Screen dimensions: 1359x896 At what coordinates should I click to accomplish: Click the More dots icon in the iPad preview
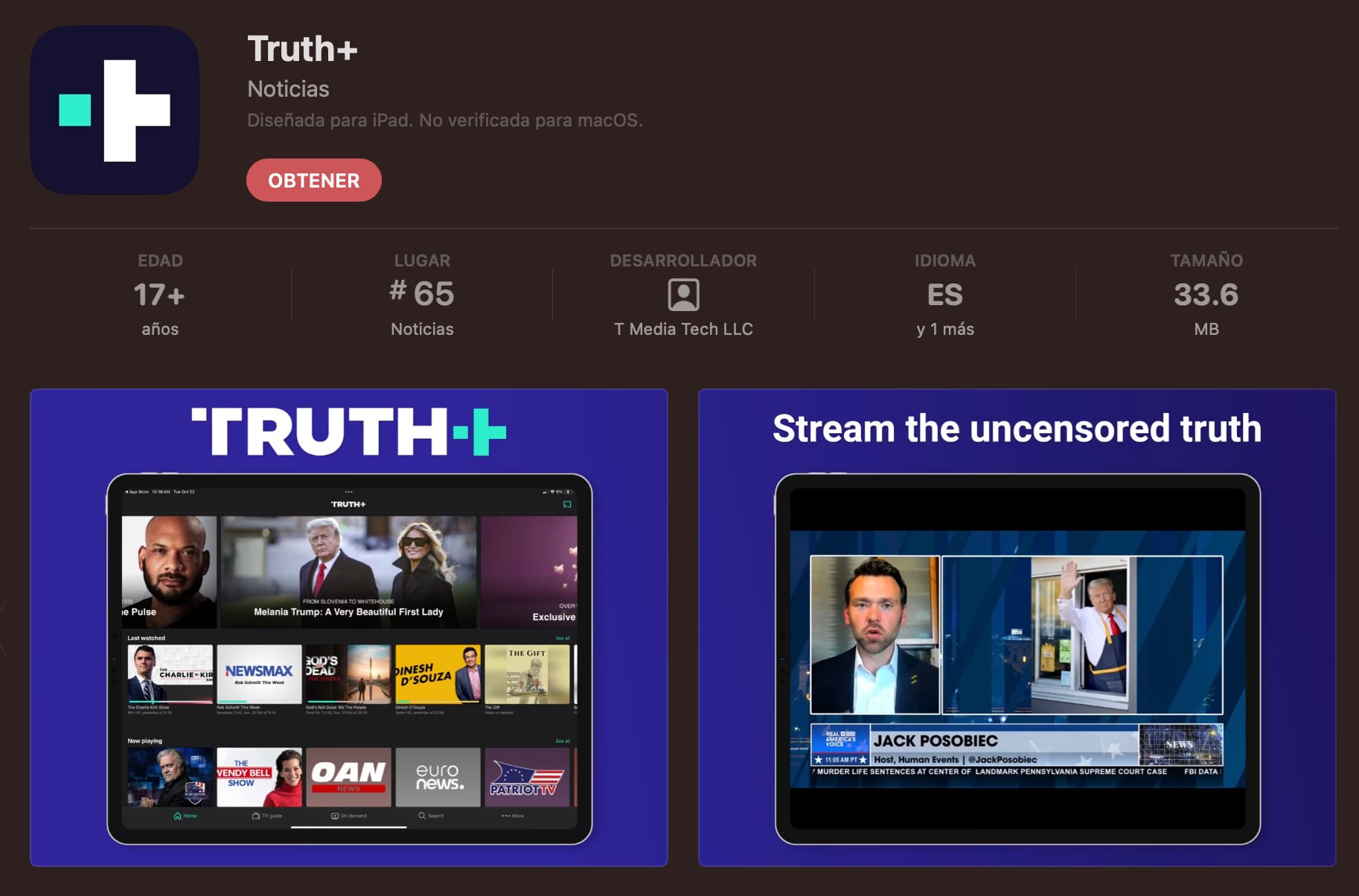coord(506,816)
